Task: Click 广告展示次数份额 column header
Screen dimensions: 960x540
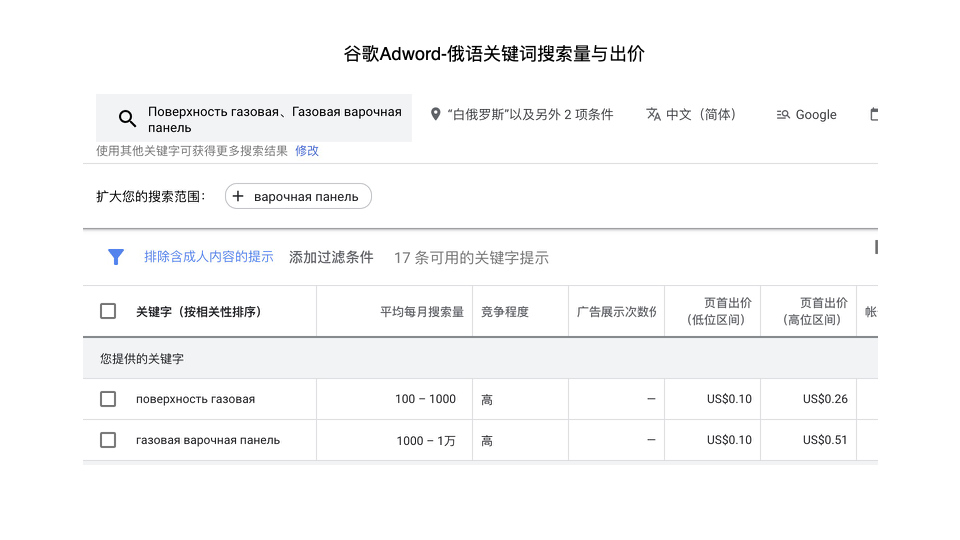Action: point(617,312)
